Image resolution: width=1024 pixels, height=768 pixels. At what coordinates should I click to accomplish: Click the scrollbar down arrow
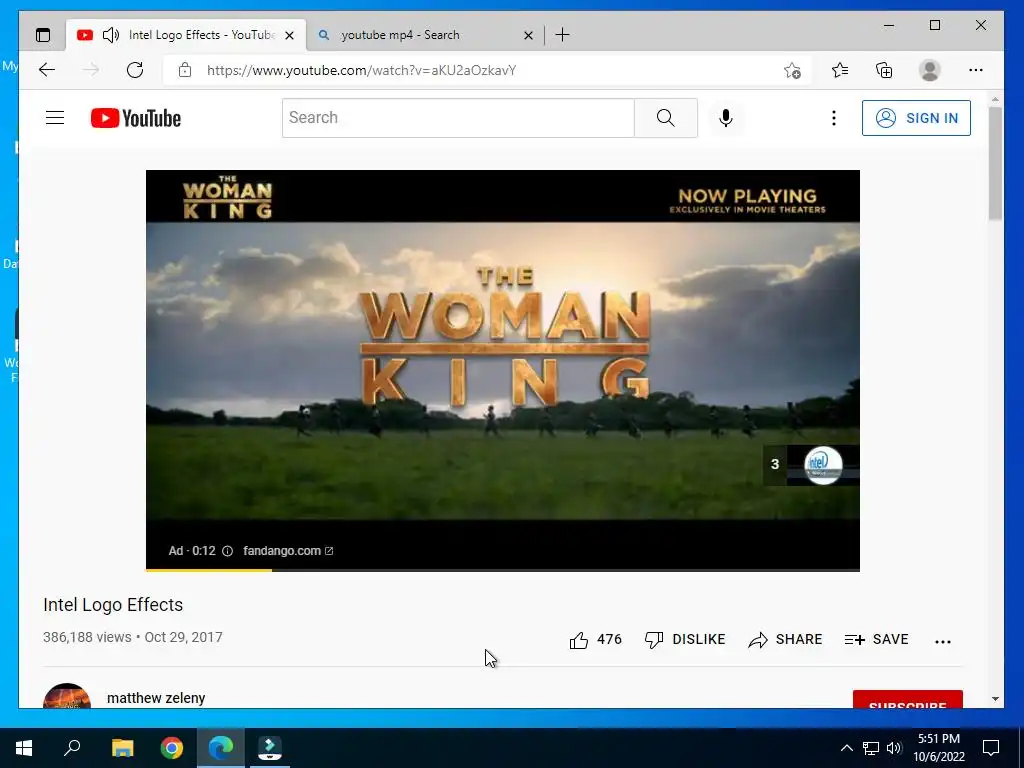click(x=995, y=699)
